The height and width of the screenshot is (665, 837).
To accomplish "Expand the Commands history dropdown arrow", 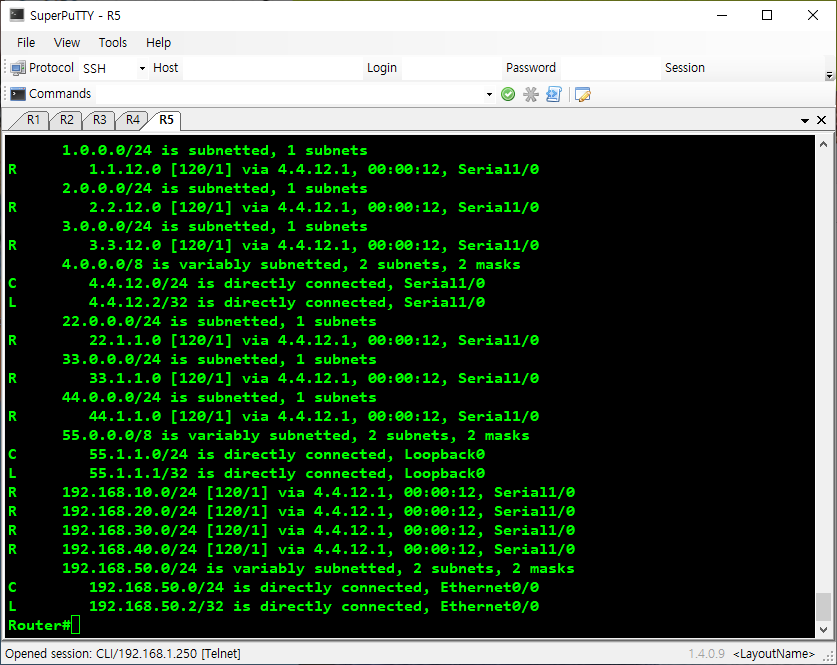I will pos(489,94).
